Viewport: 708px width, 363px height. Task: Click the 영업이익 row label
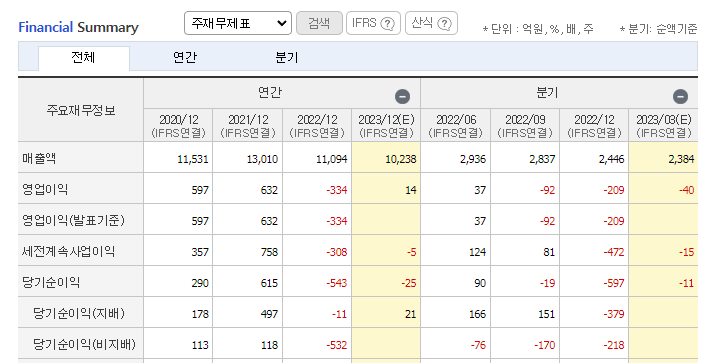pos(45,189)
